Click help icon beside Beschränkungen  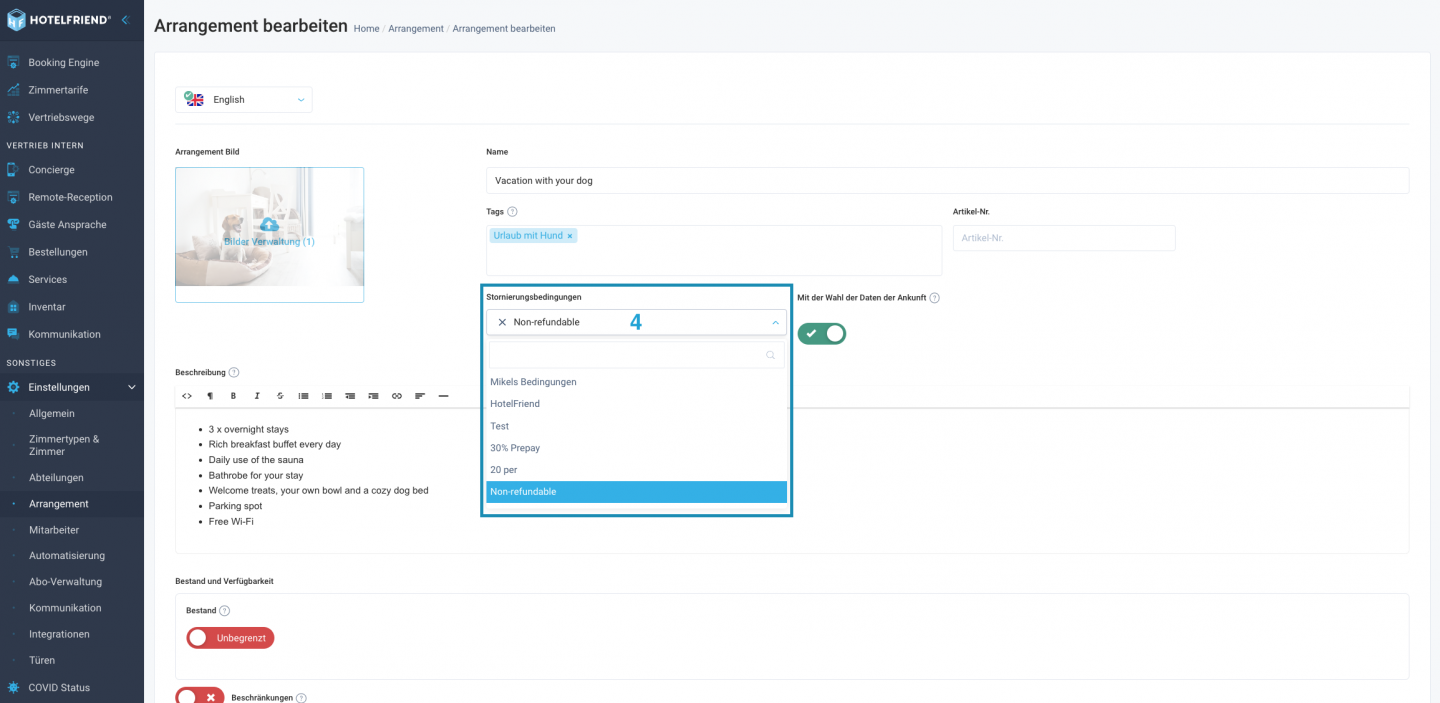point(301,698)
